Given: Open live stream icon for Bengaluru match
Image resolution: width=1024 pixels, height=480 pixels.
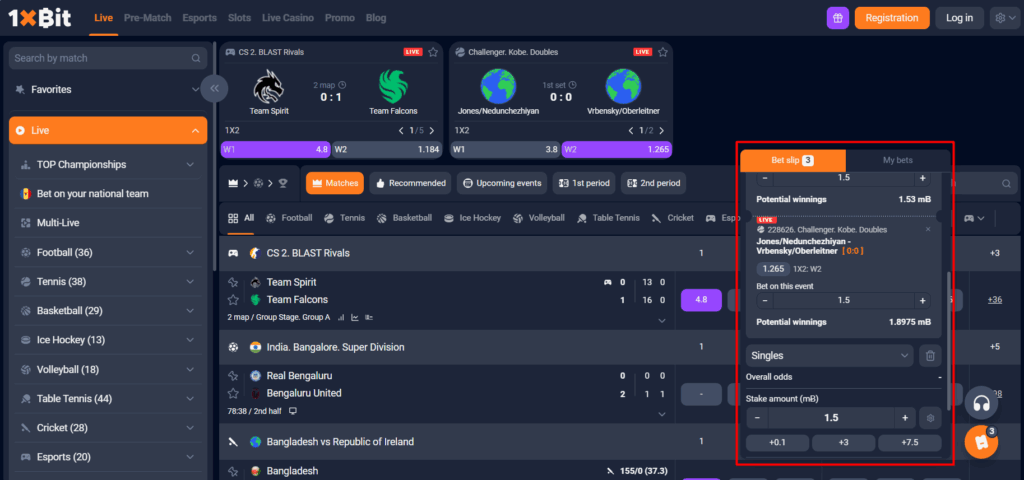Looking at the screenshot, I should (x=293, y=411).
